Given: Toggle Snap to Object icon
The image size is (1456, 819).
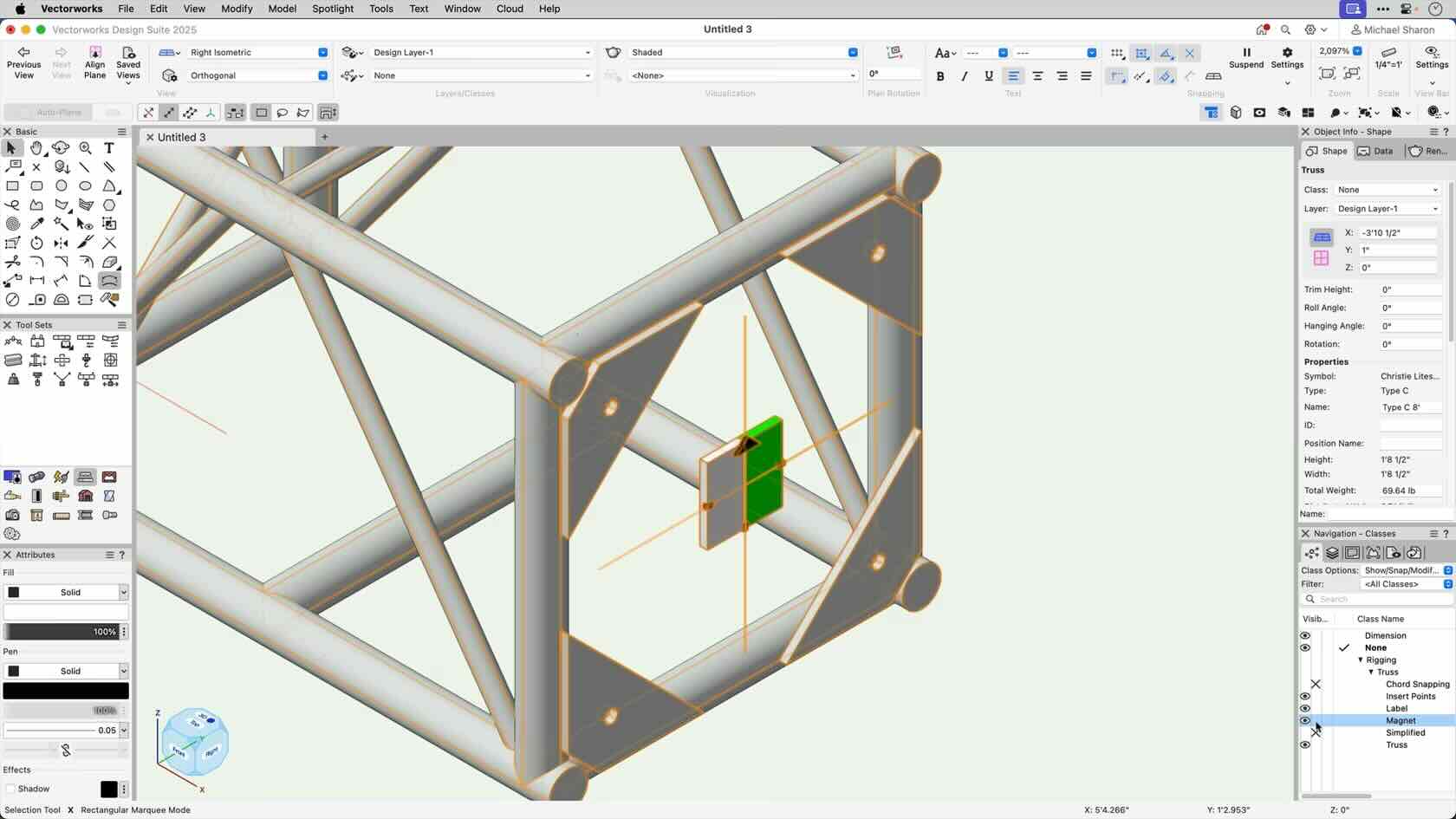Looking at the screenshot, I should (1141, 53).
